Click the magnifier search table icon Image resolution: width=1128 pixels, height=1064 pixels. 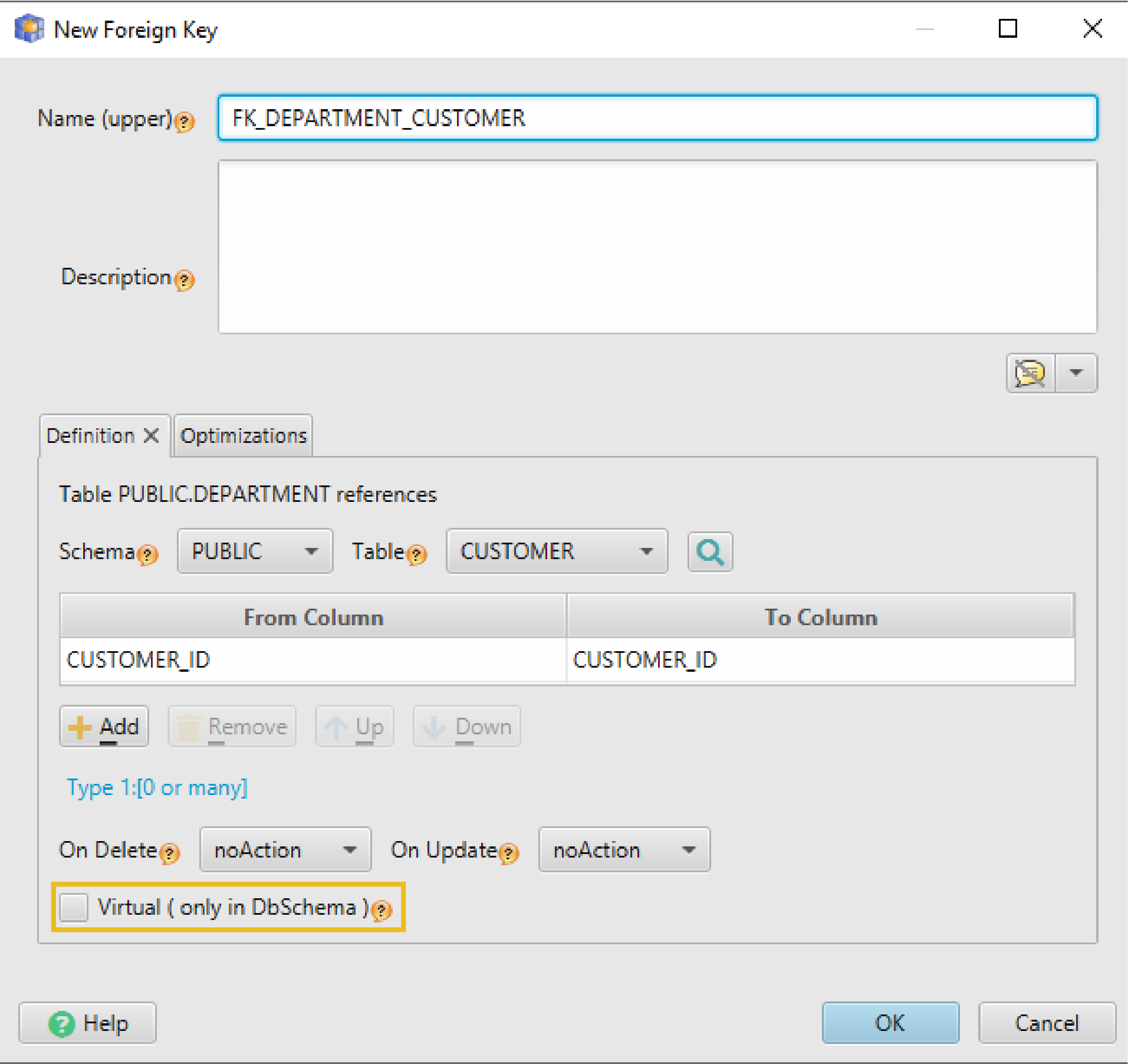pyautogui.click(x=710, y=552)
